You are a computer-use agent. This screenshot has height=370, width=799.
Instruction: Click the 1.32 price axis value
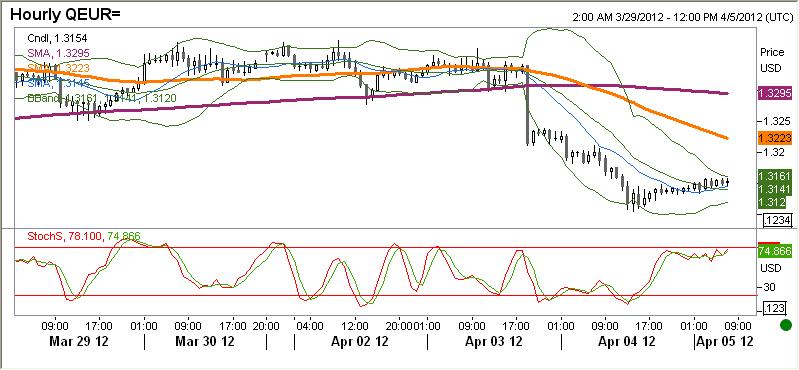tap(773, 152)
